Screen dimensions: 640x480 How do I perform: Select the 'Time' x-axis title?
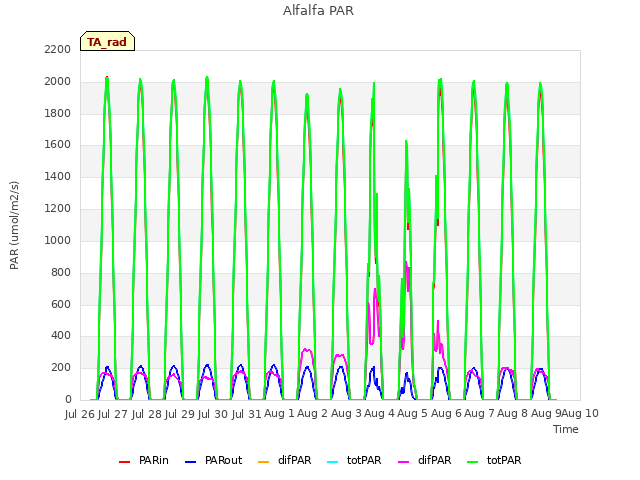566,429
